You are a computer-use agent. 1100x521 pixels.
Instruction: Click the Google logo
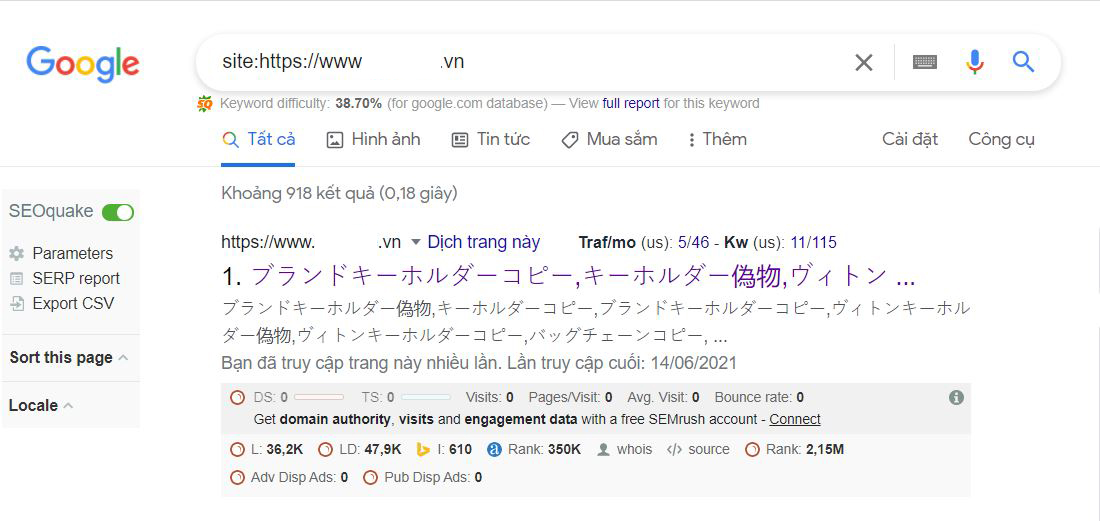[x=83, y=64]
